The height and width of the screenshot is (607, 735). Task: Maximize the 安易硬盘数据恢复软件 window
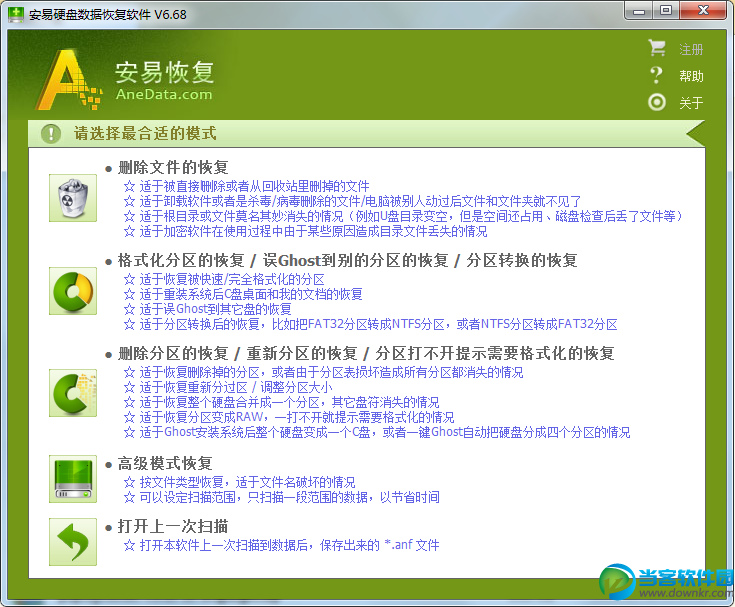tap(666, 11)
